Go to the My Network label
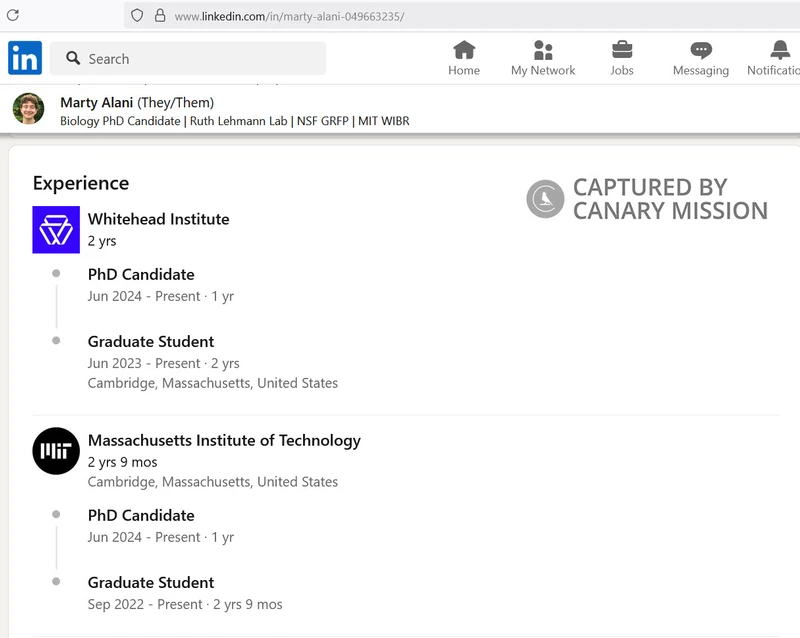The width and height of the screenshot is (800, 638). (x=543, y=70)
